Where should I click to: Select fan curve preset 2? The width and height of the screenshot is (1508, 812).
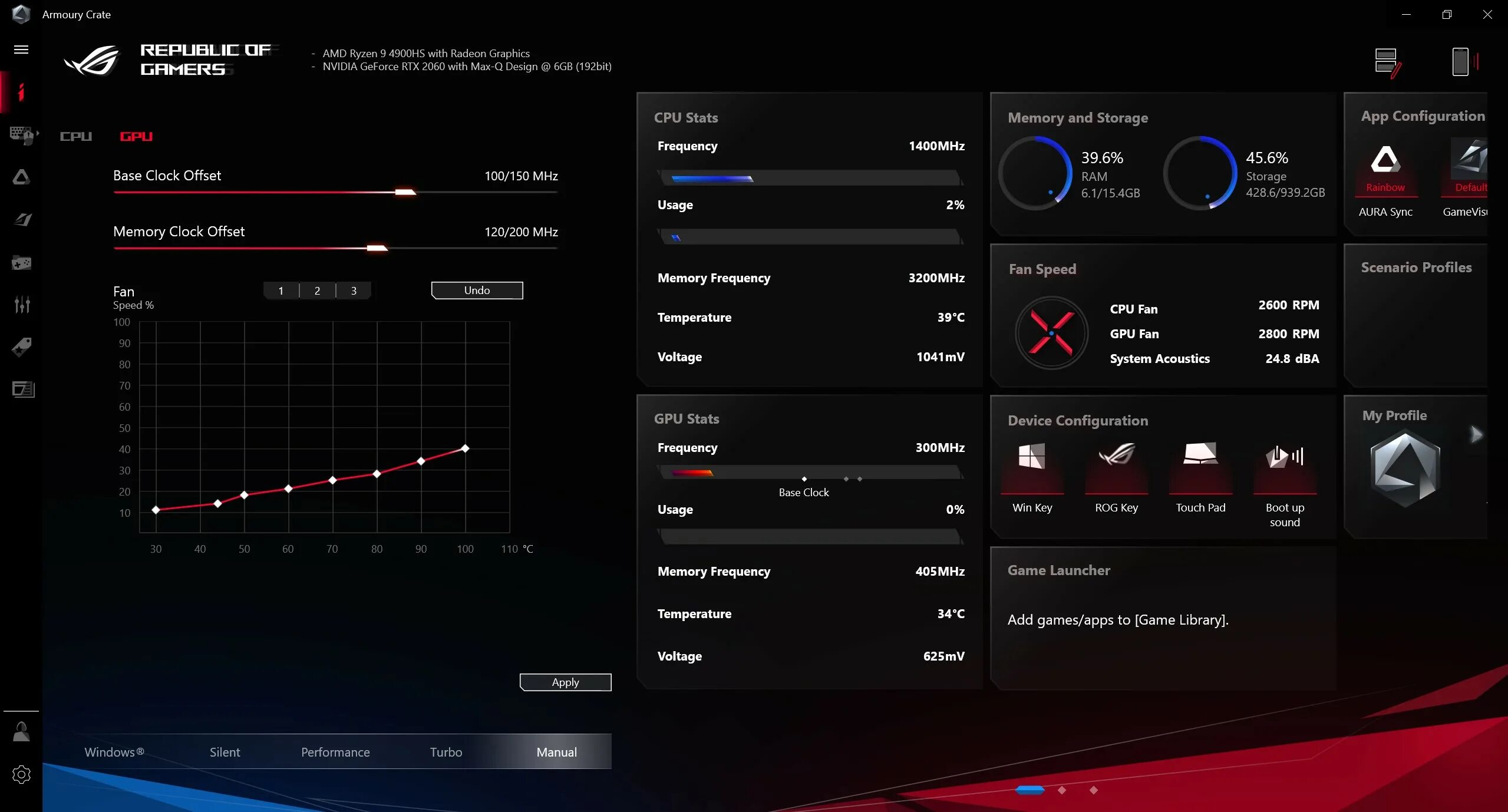click(x=317, y=291)
